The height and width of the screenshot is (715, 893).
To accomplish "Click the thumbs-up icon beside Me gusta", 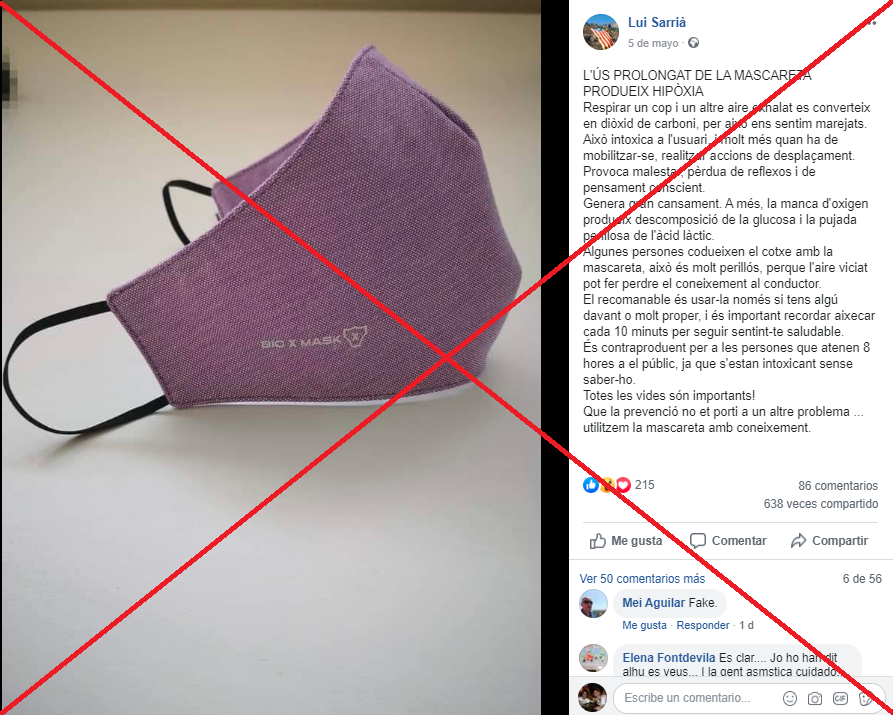I will point(597,541).
